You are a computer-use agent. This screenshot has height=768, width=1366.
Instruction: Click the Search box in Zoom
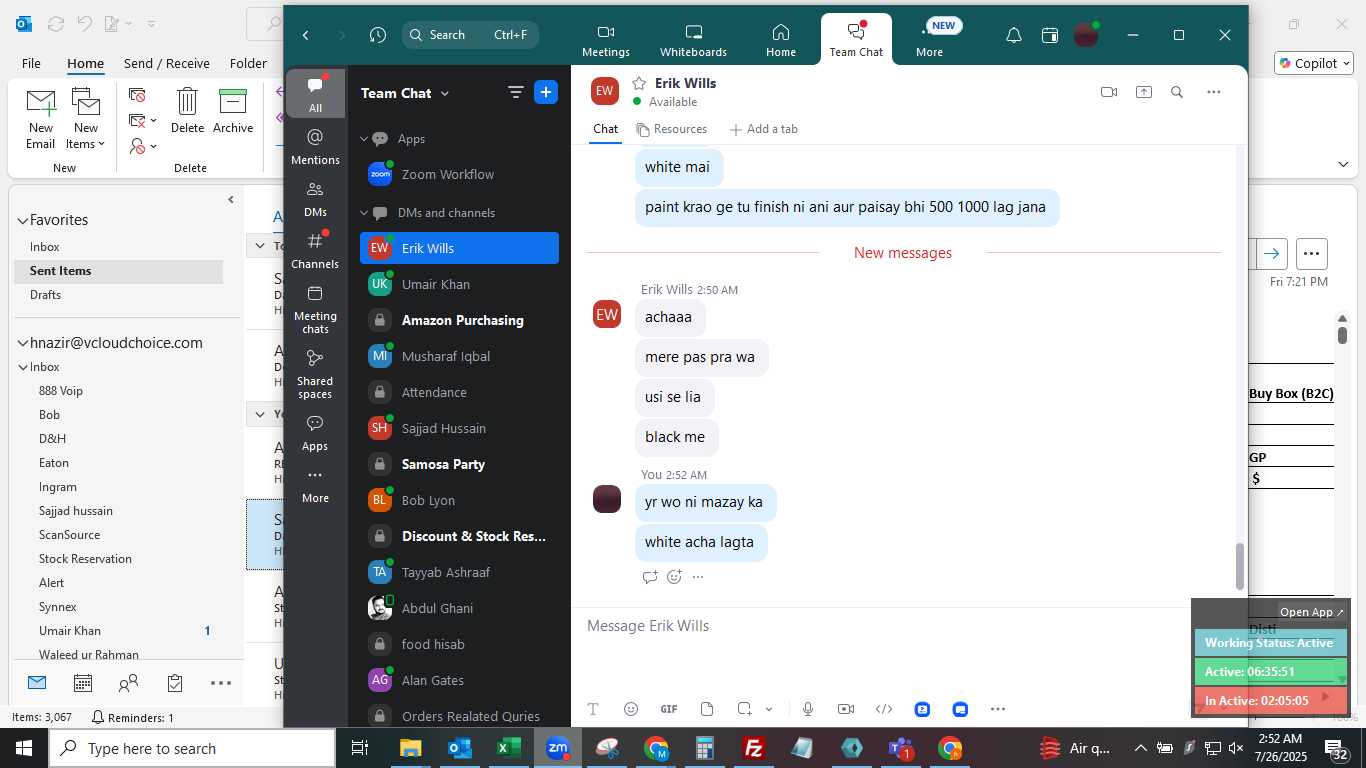(470, 35)
